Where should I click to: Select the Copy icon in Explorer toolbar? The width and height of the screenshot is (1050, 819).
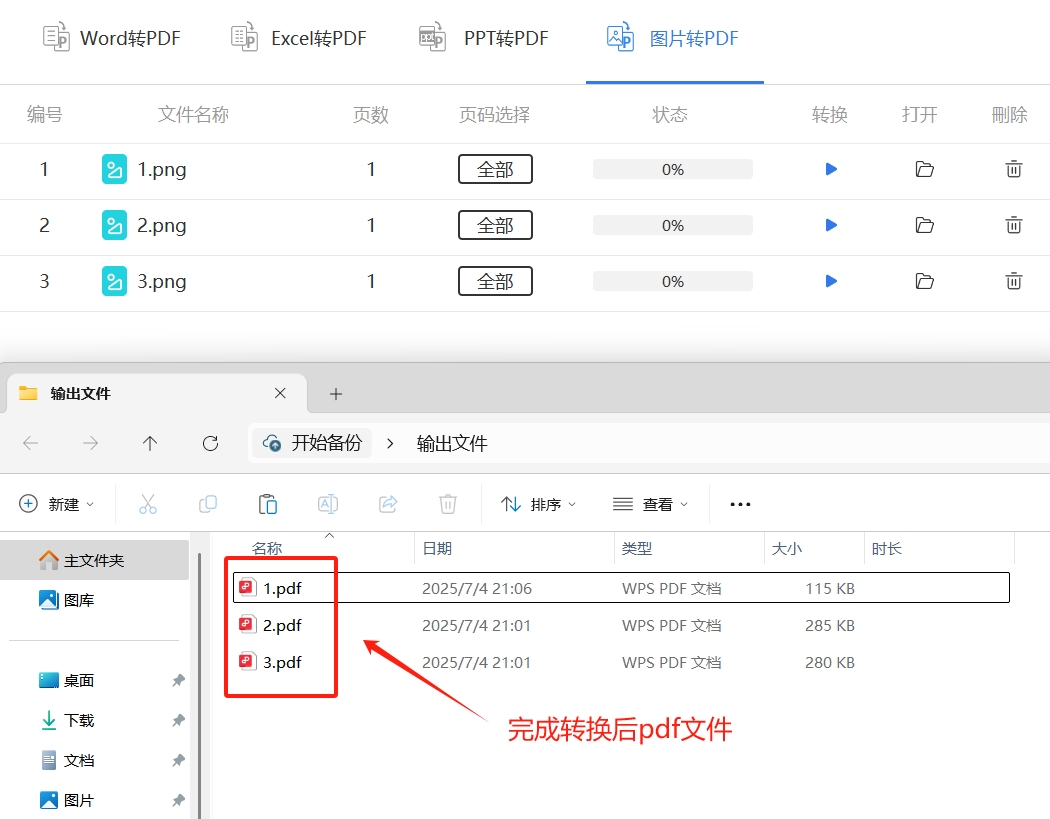click(208, 504)
